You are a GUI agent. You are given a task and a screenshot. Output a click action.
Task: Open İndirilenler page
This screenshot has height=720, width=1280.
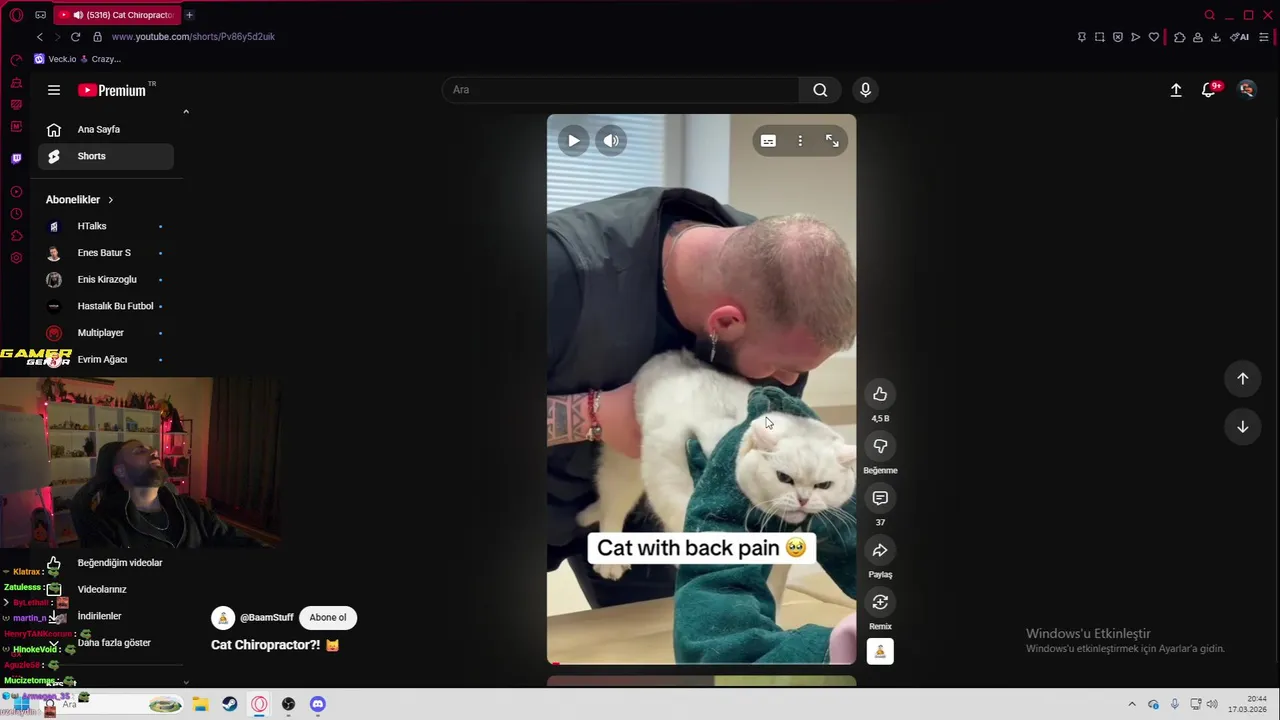coord(105,616)
